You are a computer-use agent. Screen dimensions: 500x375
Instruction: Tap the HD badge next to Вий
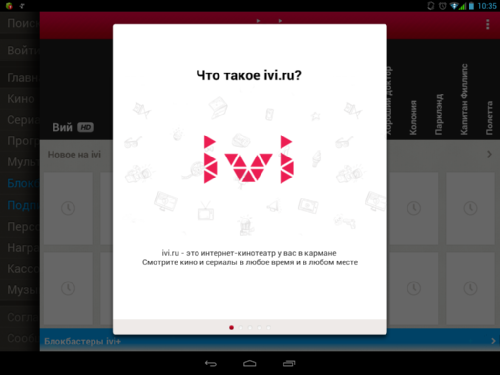coord(86,127)
